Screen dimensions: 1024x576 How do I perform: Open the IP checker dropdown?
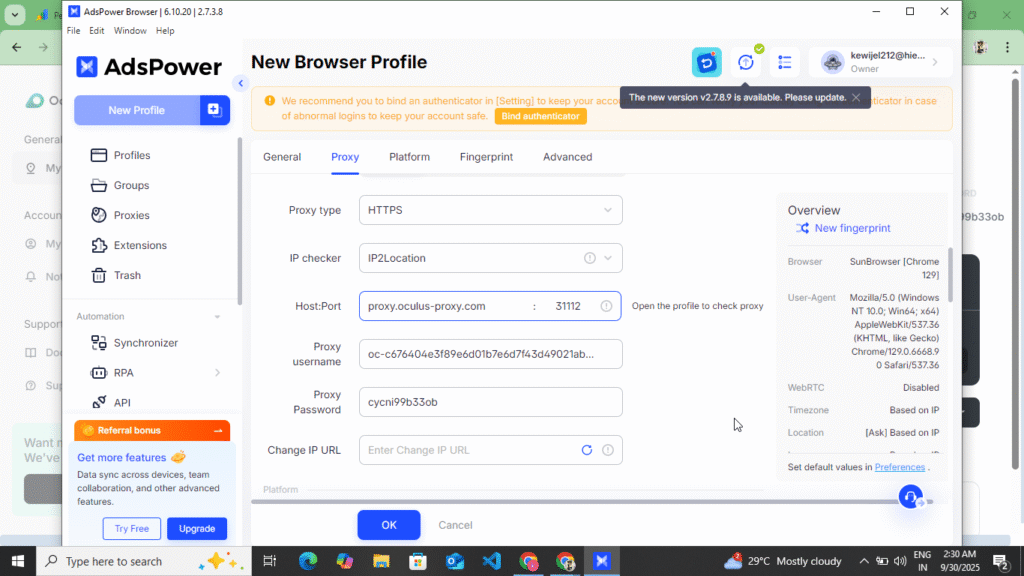click(490, 257)
